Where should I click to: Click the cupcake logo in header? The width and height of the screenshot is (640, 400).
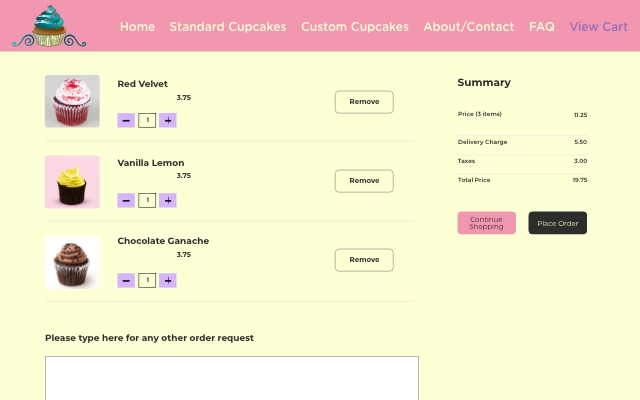pyautogui.click(x=49, y=26)
